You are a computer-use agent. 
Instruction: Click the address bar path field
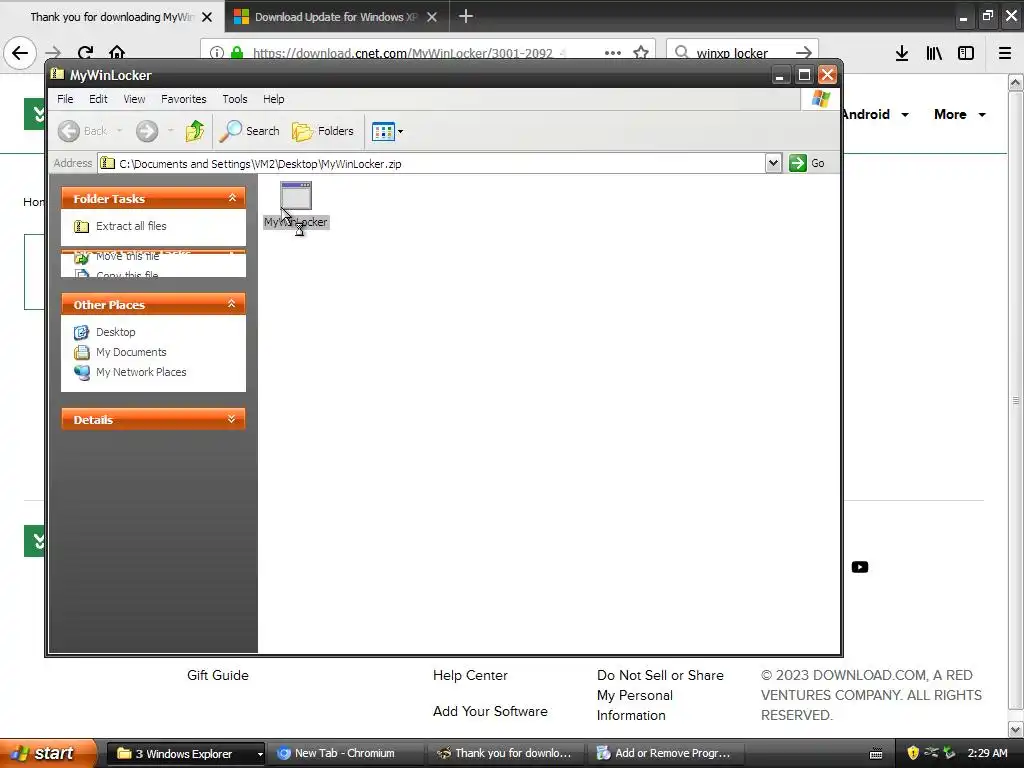coord(431,163)
